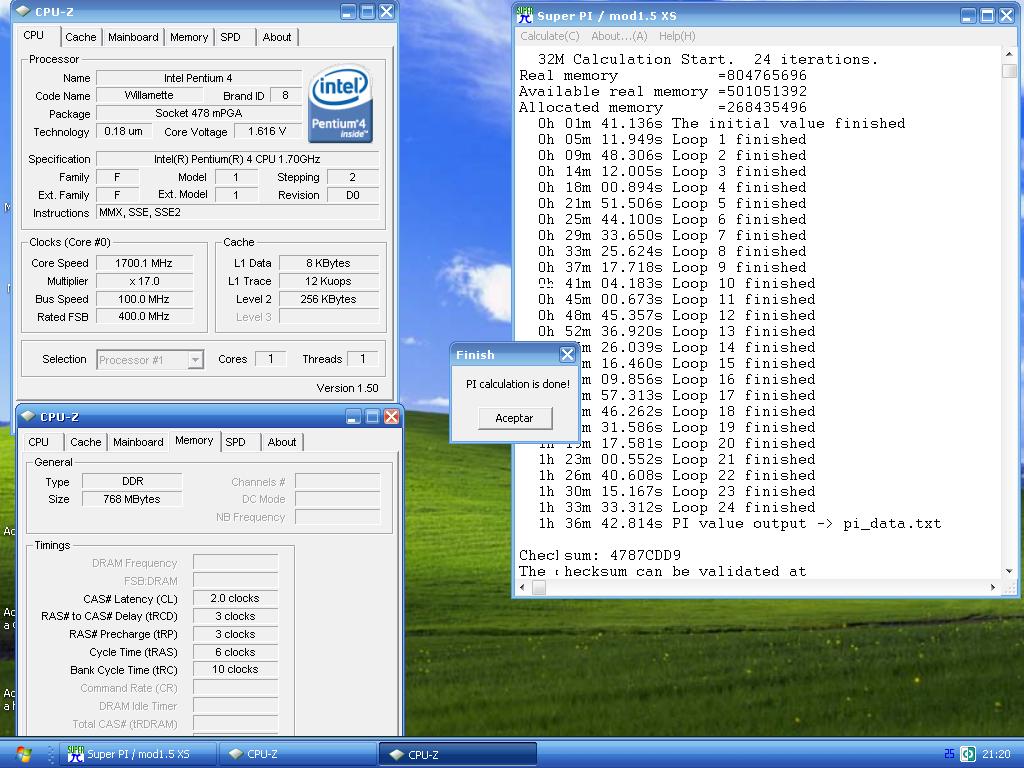Viewport: 1024px width, 768px height.
Task: Open Mainboard tab in bottom CPU-Z
Action: tap(138, 442)
